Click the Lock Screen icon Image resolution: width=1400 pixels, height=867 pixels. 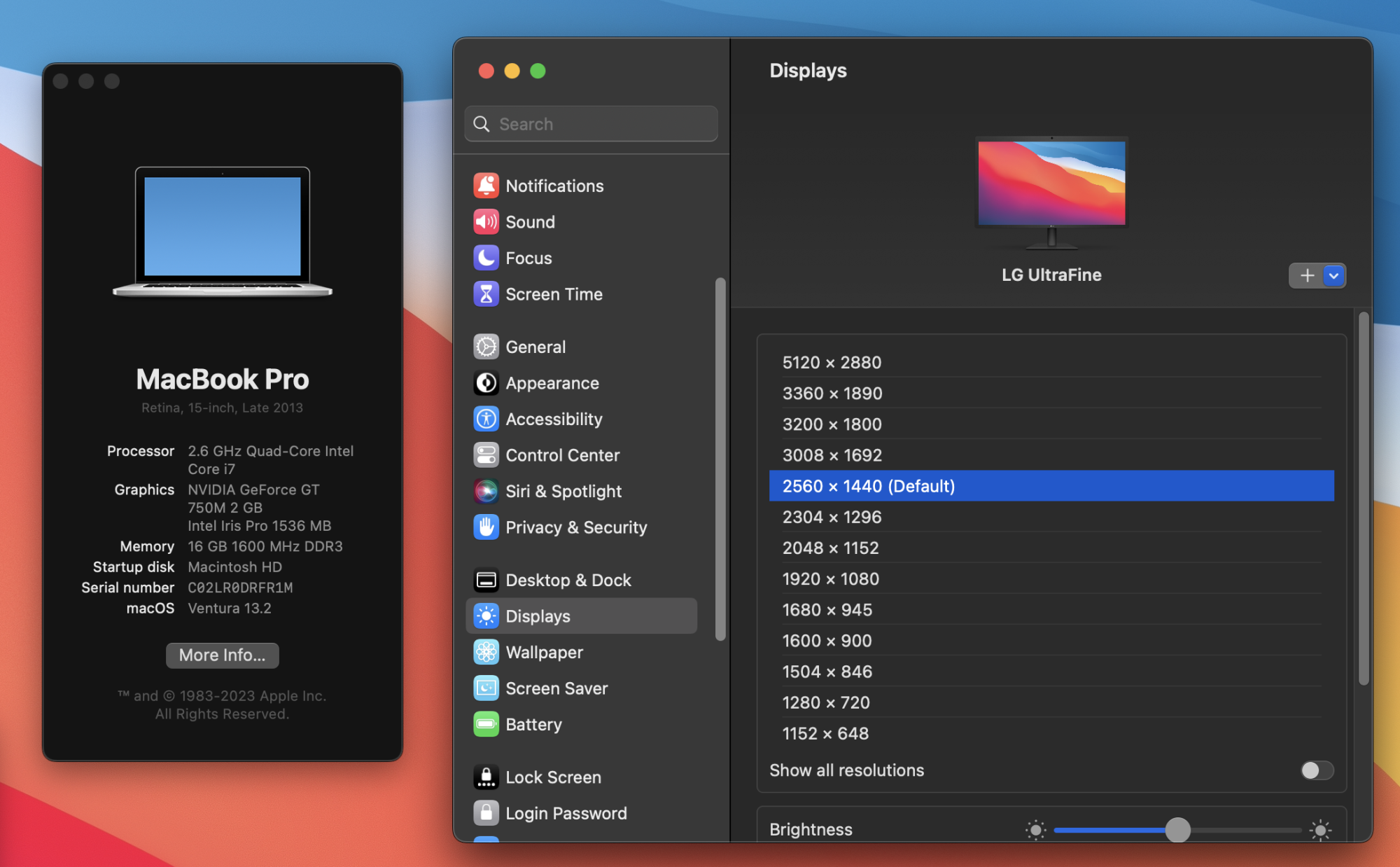click(x=486, y=777)
